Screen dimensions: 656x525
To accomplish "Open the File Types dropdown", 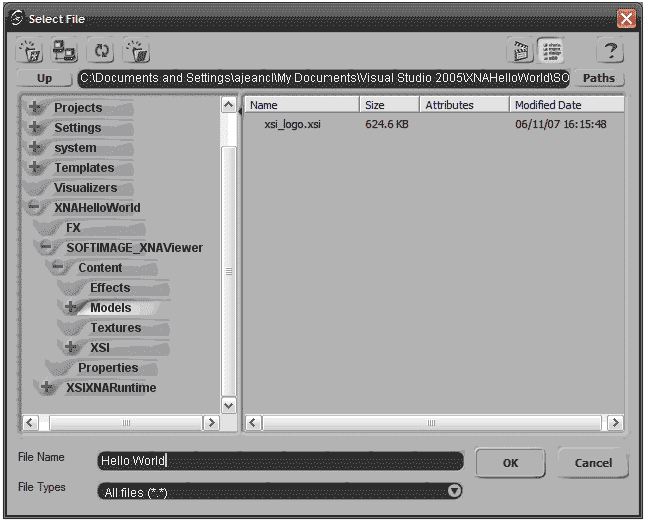I will point(454,491).
